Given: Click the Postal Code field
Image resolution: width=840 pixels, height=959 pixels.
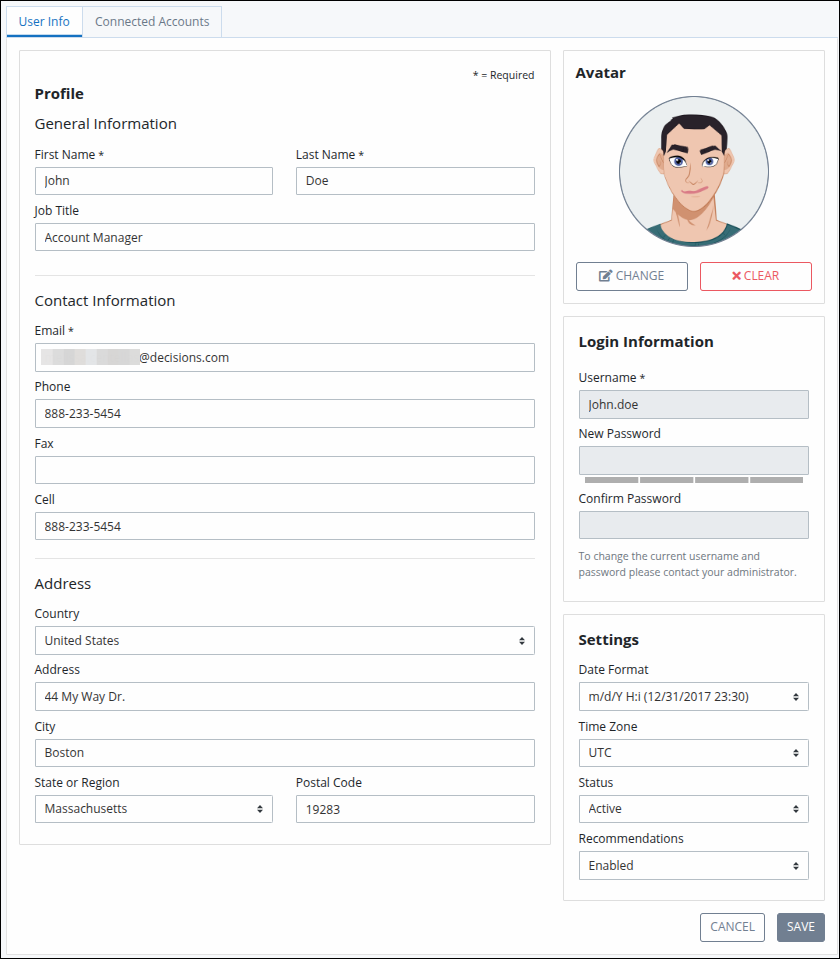Looking at the screenshot, I should 415,809.
